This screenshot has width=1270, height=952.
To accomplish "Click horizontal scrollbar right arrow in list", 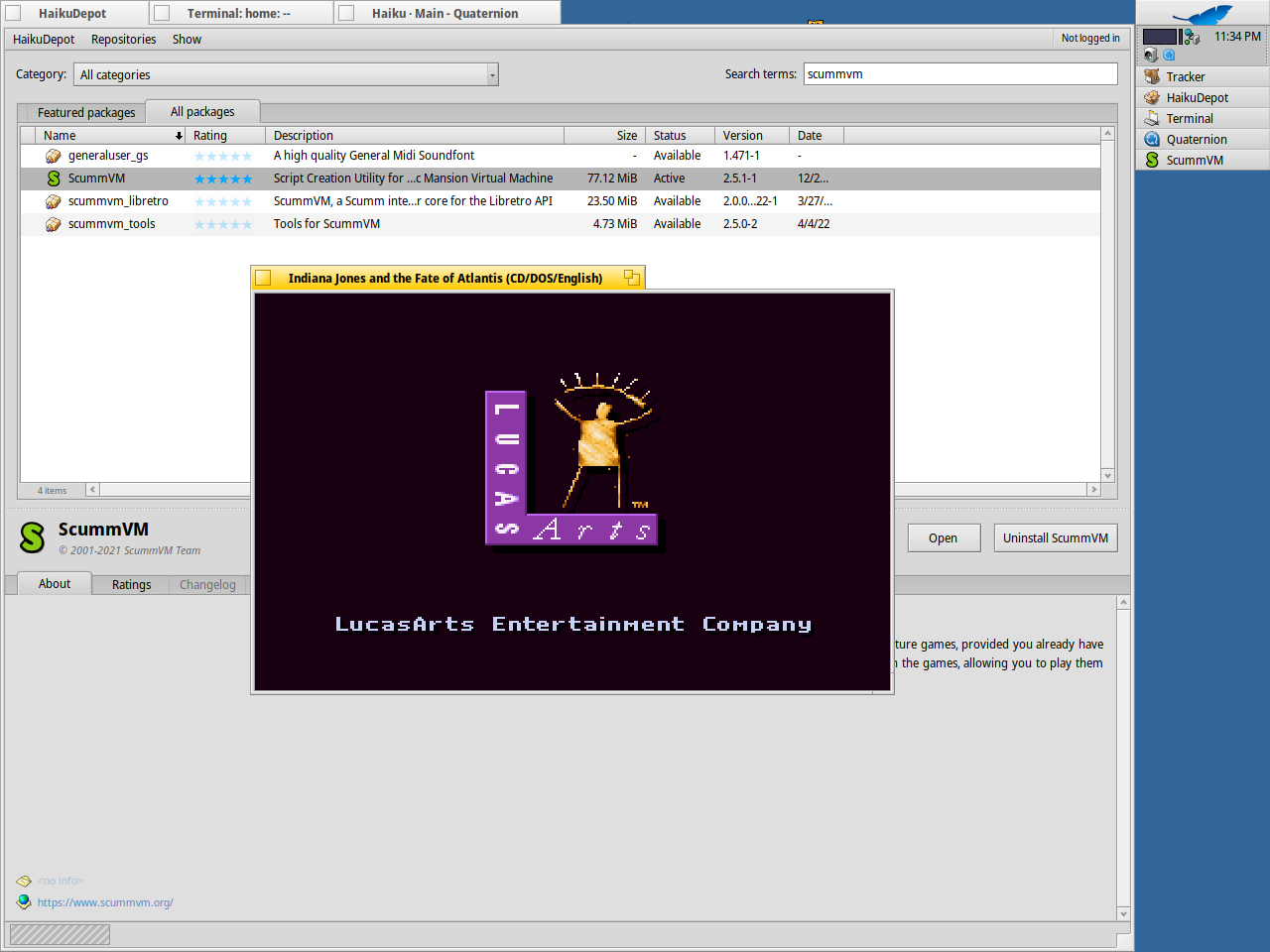I will [x=1094, y=490].
